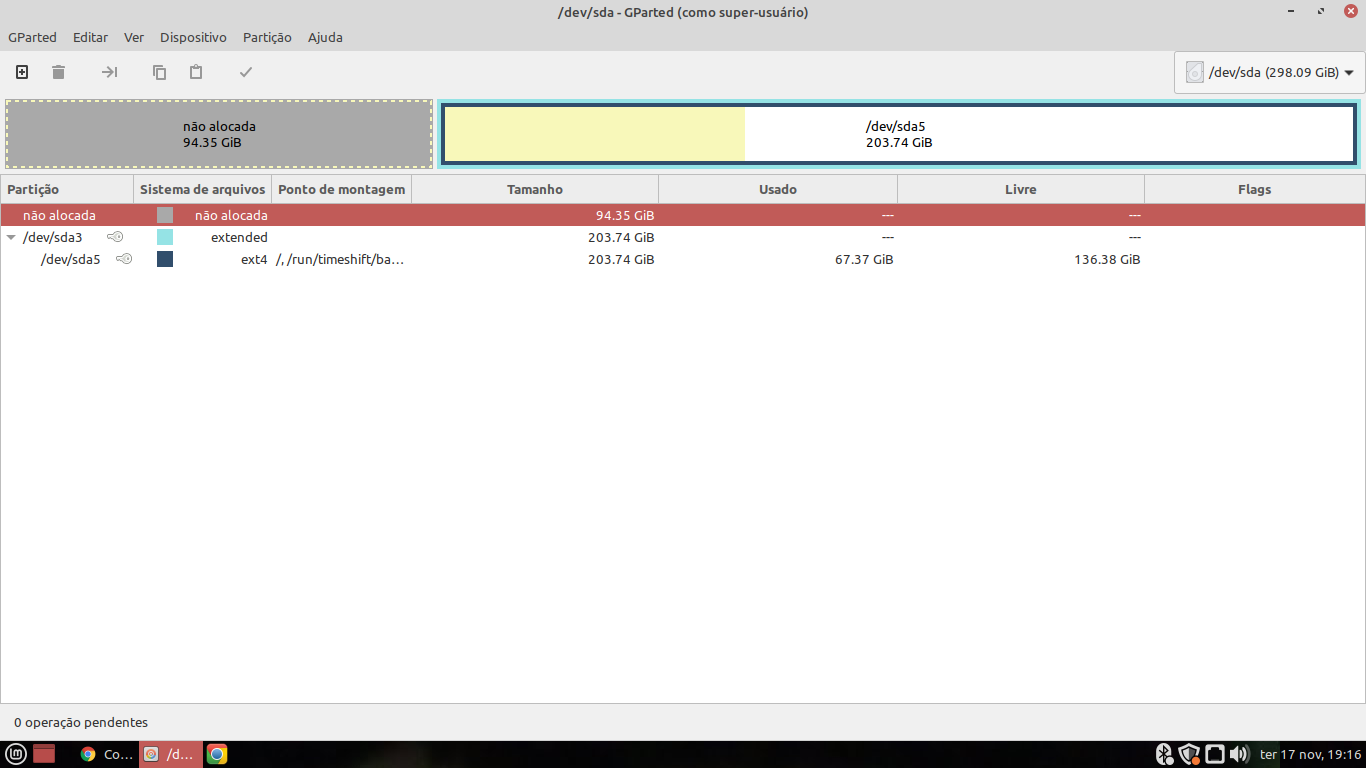This screenshot has width=1366, height=768.
Task: Open the Editar menu
Action: point(90,37)
